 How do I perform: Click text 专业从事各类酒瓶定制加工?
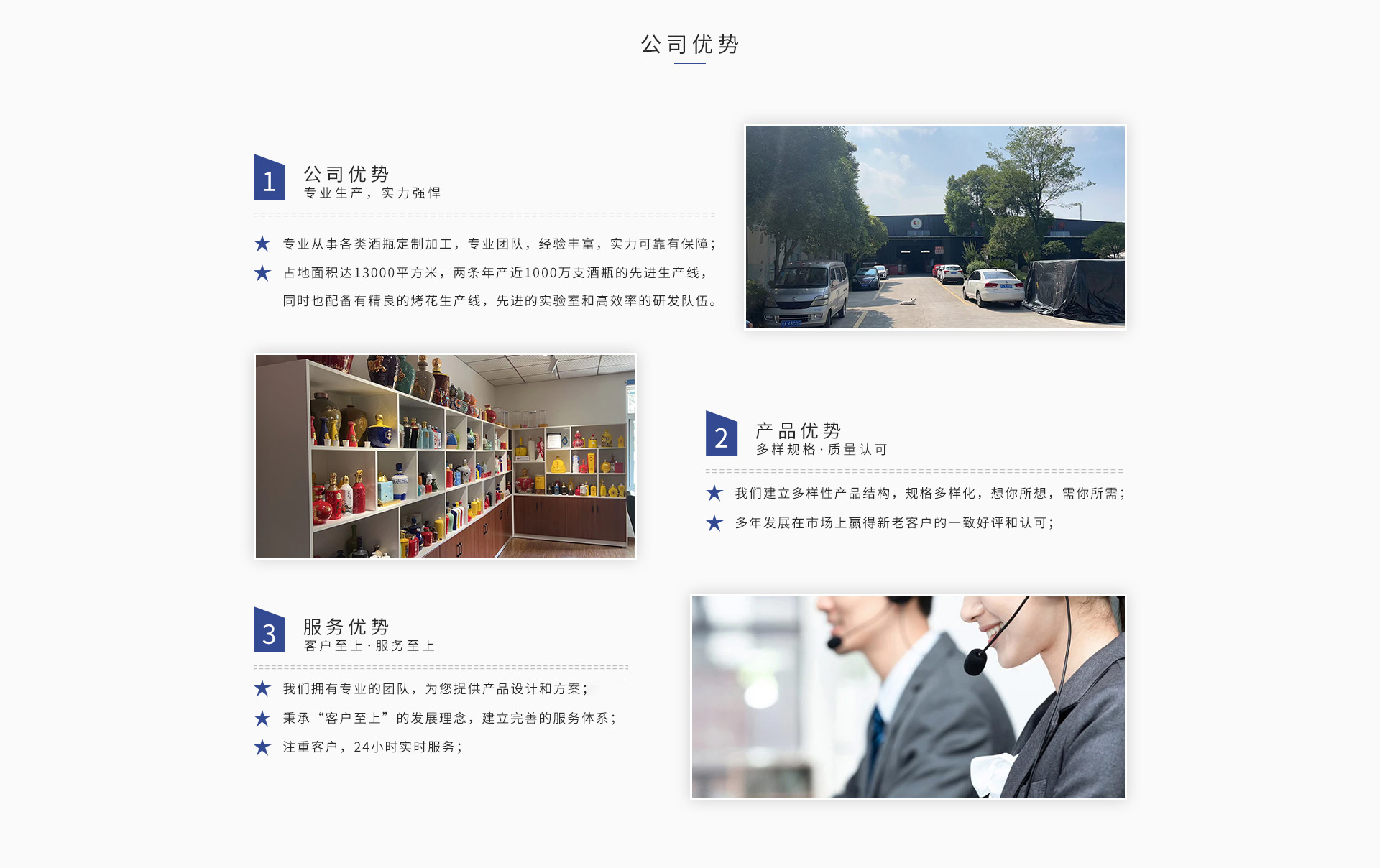[367, 244]
